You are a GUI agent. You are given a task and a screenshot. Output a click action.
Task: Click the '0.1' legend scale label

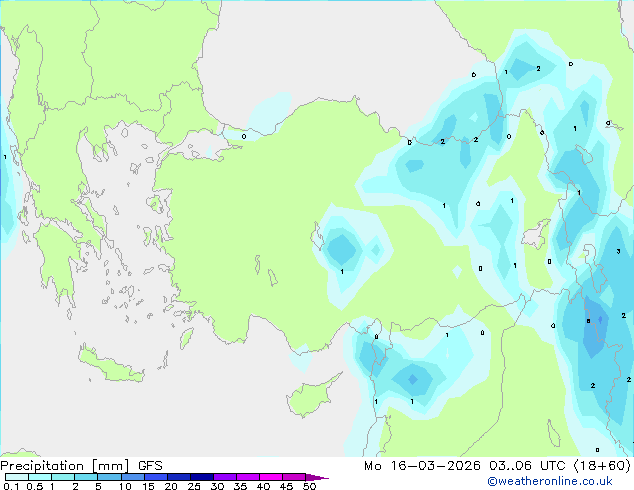point(11,486)
